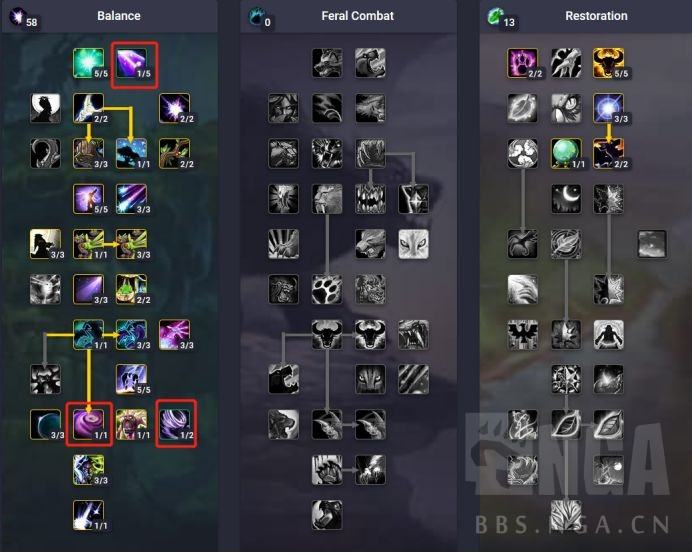The height and width of the screenshot is (553, 692).
Task: Click the white cat-face Nurturing Instinct talent
Action: (413, 244)
